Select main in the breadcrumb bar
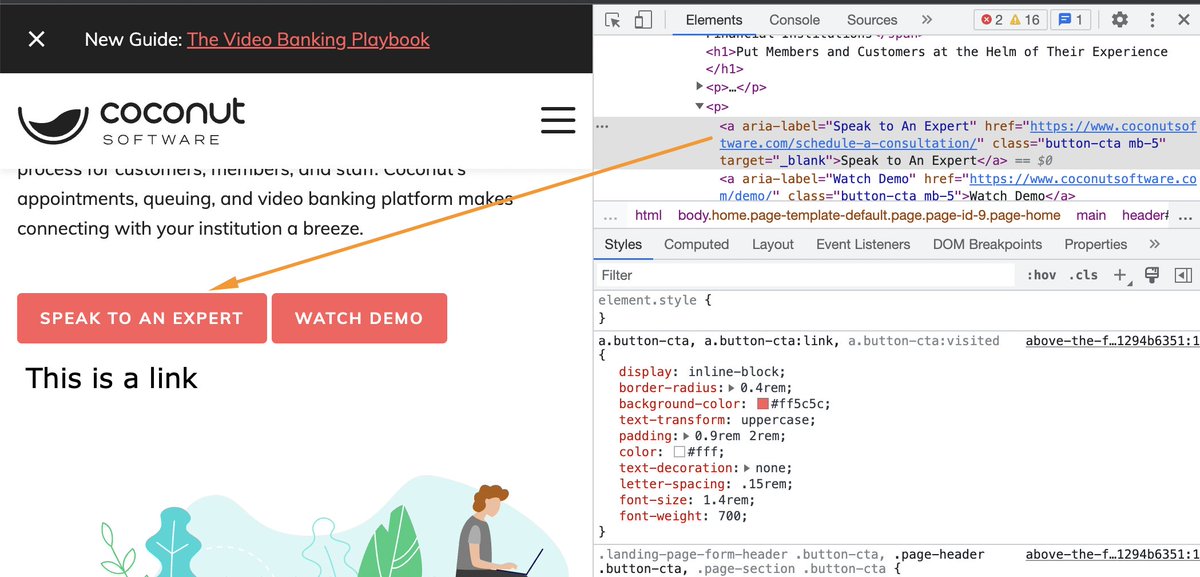The height and width of the screenshot is (577, 1200). pos(1091,215)
